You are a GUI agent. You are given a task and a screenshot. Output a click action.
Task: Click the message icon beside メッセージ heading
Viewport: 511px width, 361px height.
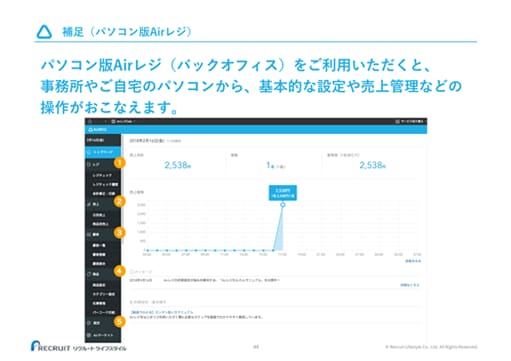coord(131,272)
